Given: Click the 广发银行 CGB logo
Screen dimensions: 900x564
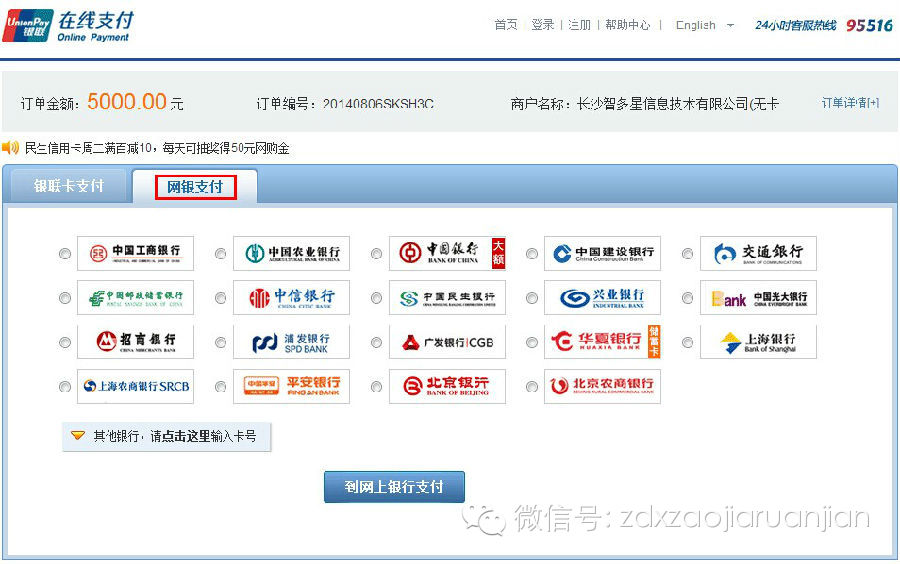Looking at the screenshot, I should 447,341.
